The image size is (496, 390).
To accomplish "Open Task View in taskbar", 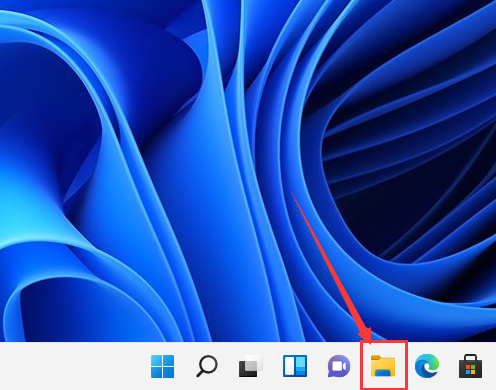I will (x=251, y=366).
